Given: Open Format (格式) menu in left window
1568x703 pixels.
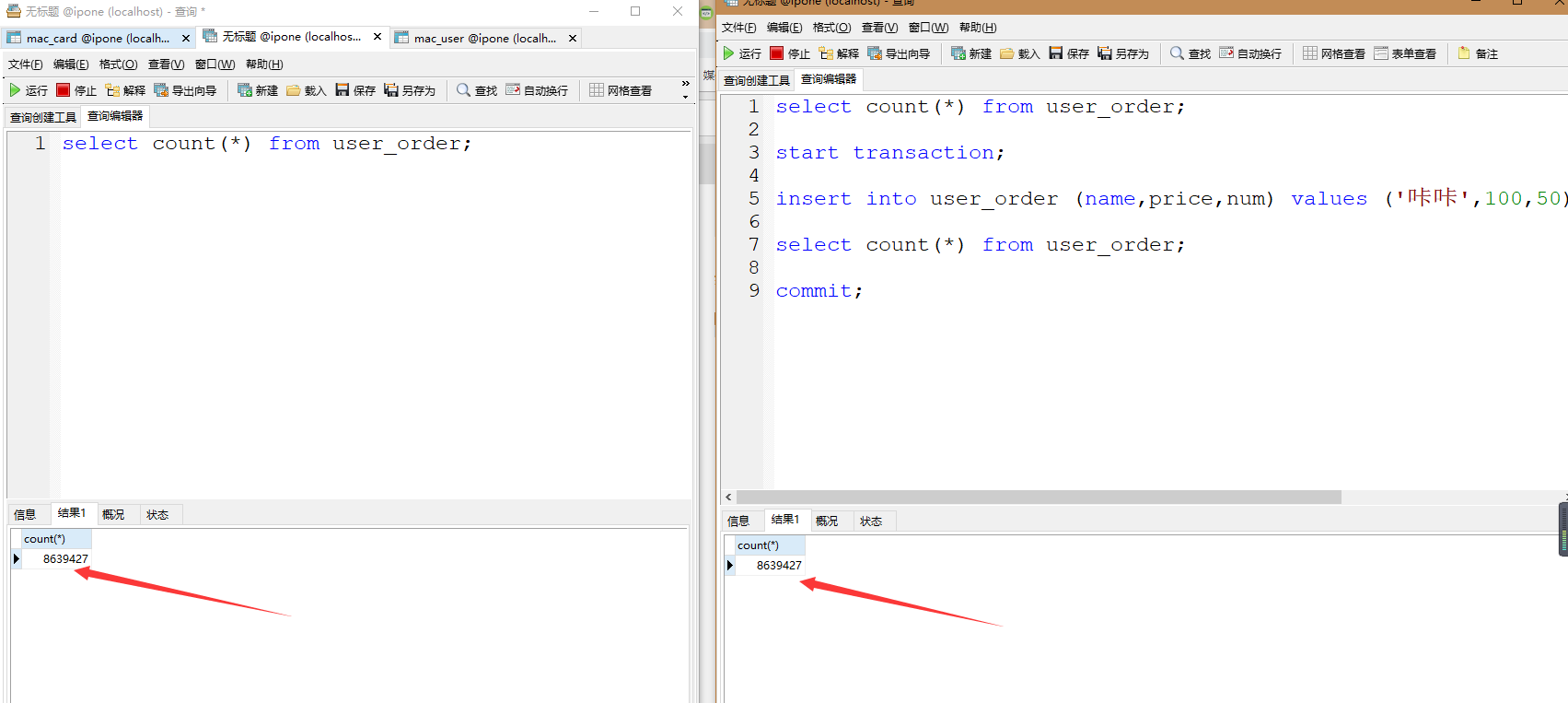Looking at the screenshot, I should click(118, 64).
